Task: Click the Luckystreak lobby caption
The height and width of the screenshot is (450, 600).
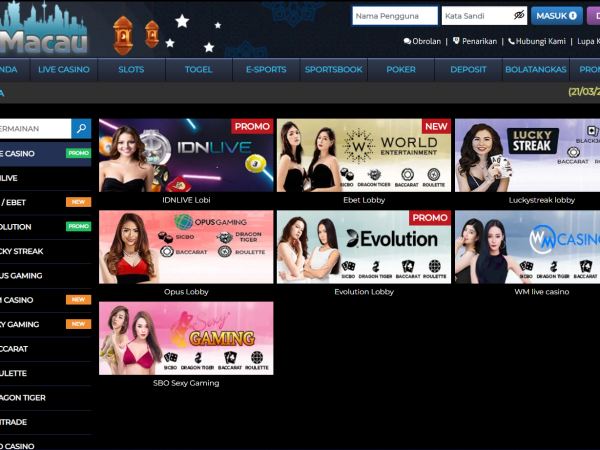Action: [x=541, y=200]
